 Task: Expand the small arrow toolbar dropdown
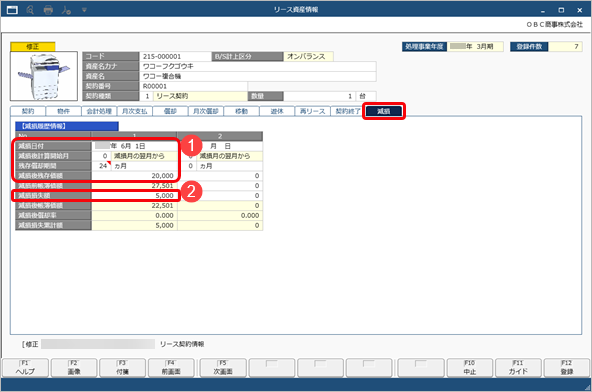[84, 10]
